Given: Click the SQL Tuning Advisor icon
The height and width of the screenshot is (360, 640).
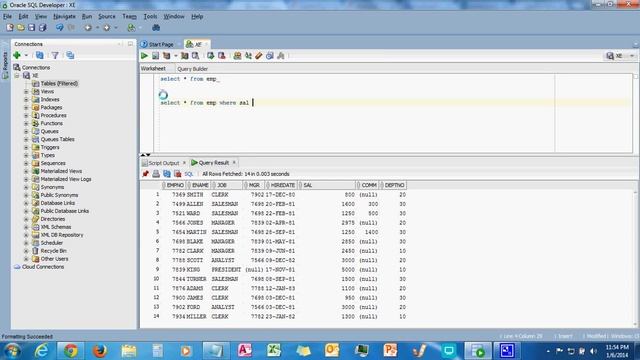Looking at the screenshot, I should (x=196, y=56).
